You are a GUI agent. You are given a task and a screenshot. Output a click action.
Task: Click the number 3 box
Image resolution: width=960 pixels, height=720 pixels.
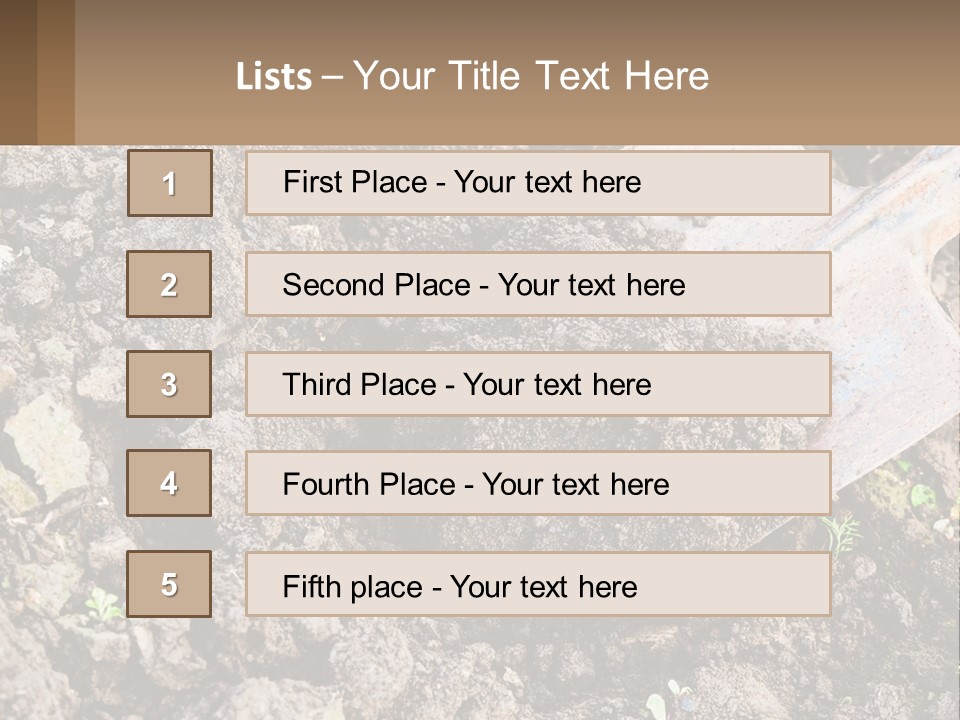click(169, 384)
